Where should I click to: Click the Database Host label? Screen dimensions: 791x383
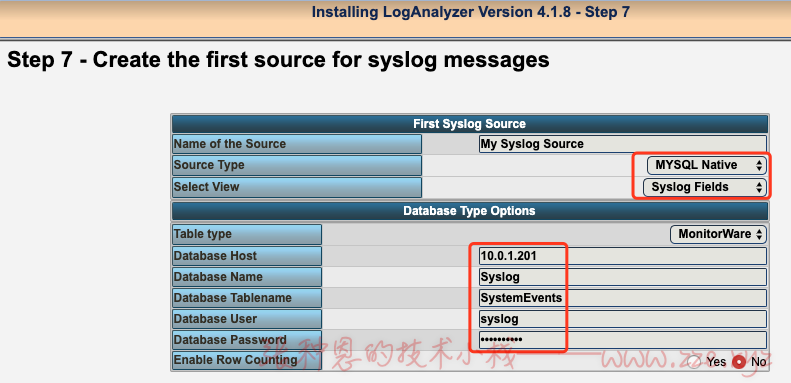(x=247, y=256)
